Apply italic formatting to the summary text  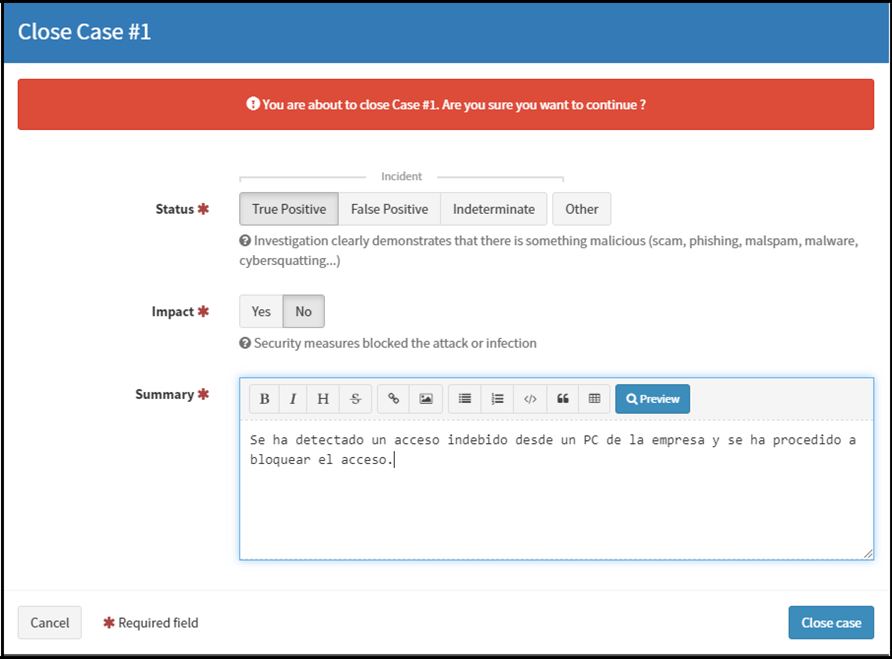coord(292,398)
